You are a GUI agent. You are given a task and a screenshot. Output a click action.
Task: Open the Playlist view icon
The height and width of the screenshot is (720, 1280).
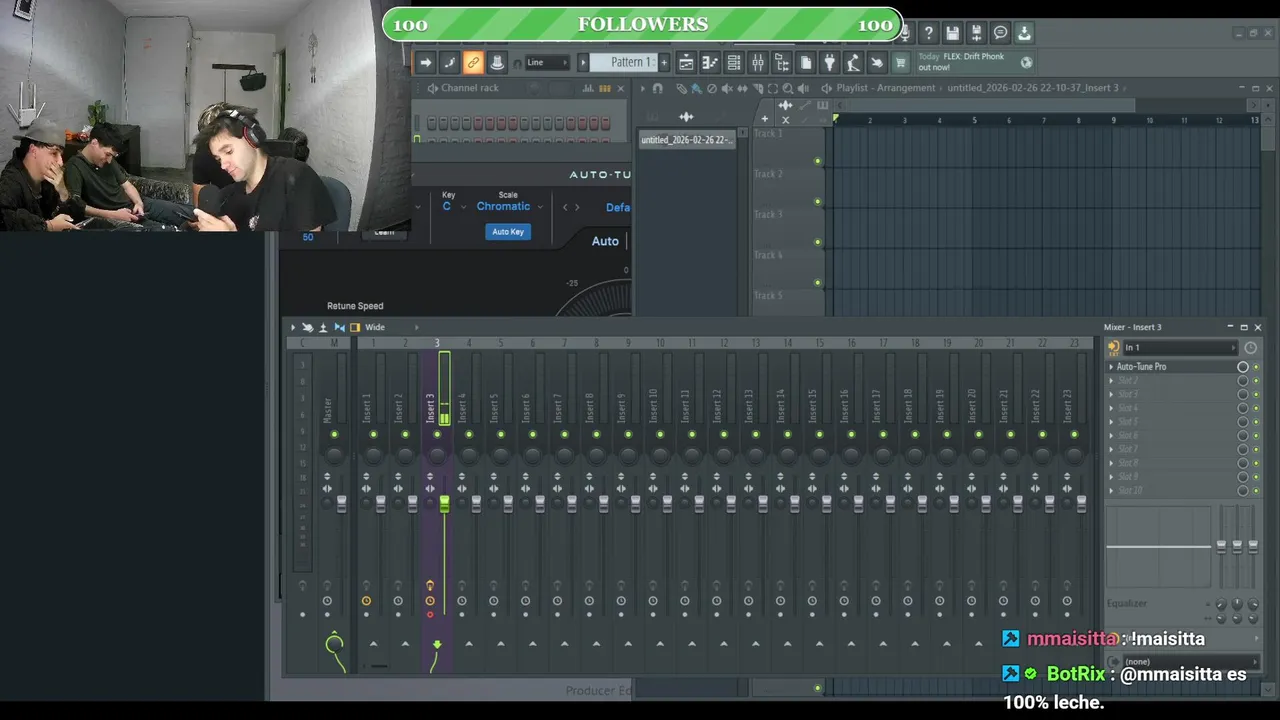(686, 62)
